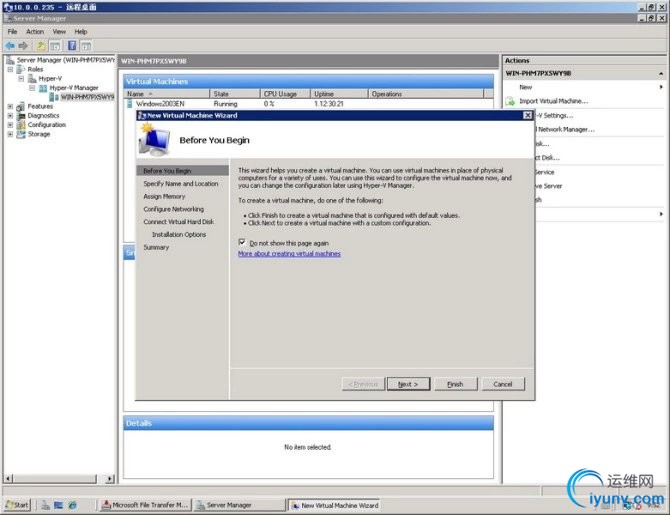This screenshot has height=515, width=670.
Task: Sort by the Uptime column header
Action: point(339,94)
